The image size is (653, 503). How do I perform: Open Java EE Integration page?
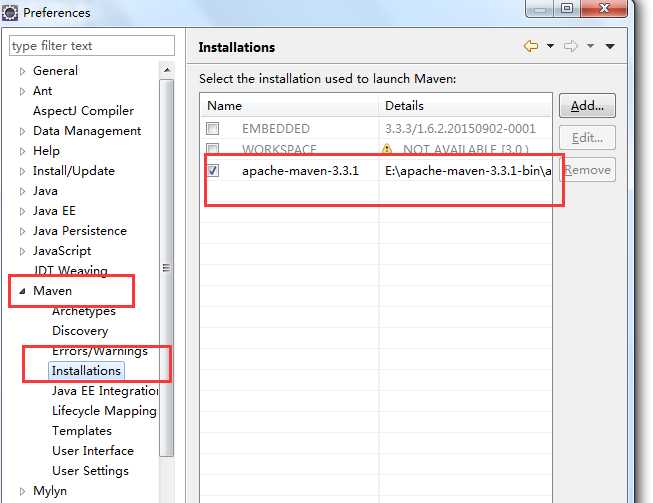(105, 391)
